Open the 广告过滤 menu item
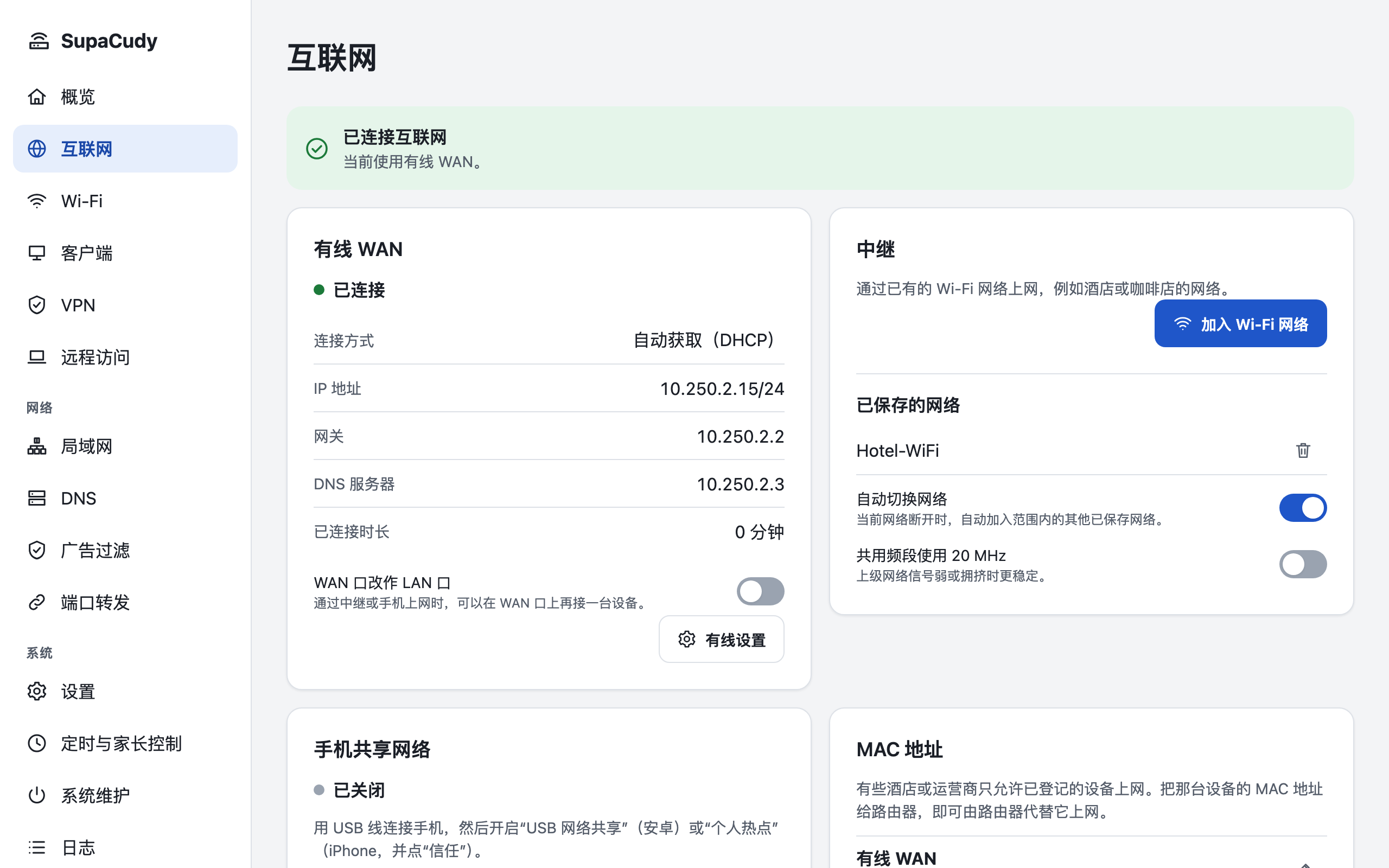The width and height of the screenshot is (1389, 868). (125, 550)
